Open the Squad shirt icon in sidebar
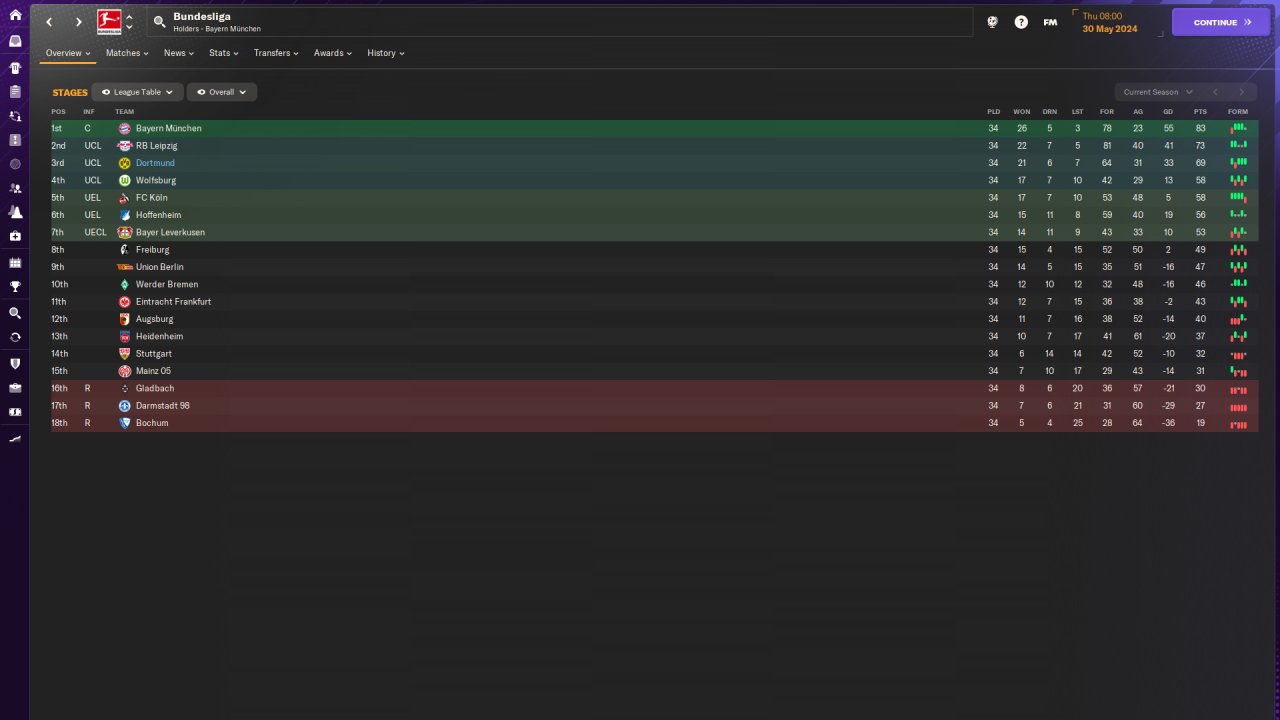The width and height of the screenshot is (1280, 720). (x=15, y=68)
